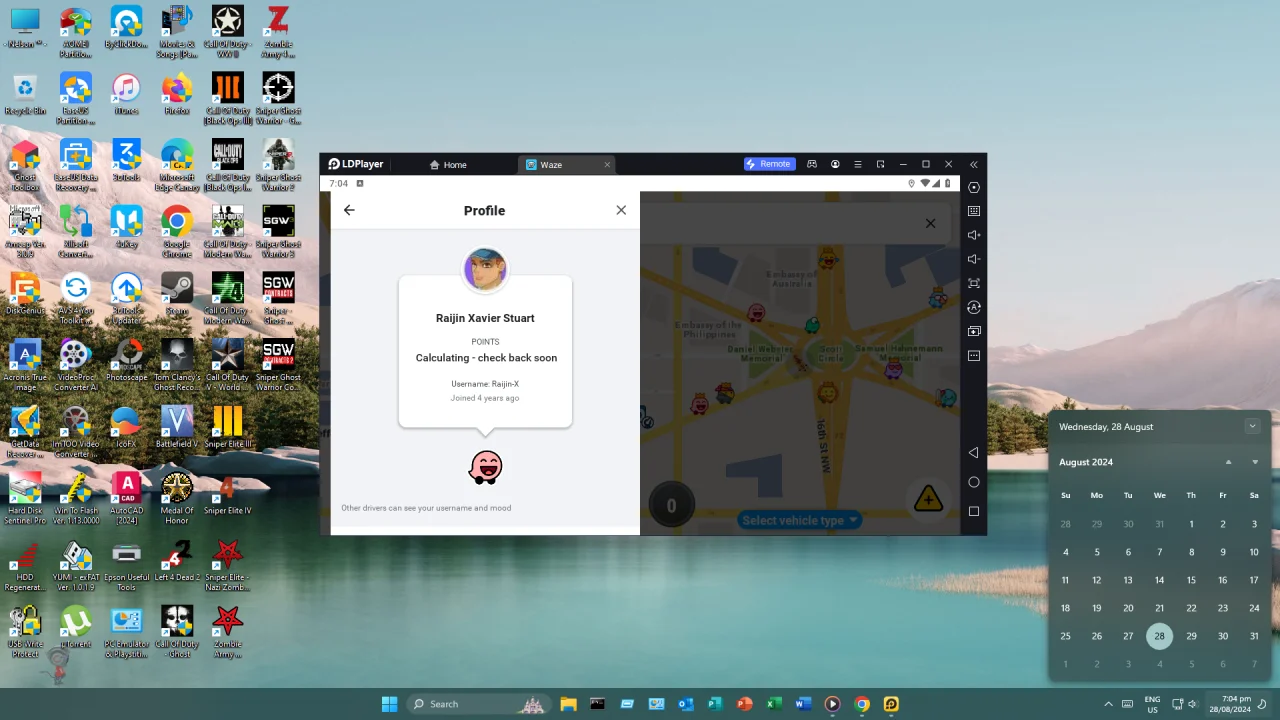Go to previous month in calendar
The height and width of the screenshot is (720, 1280).
point(1228,462)
